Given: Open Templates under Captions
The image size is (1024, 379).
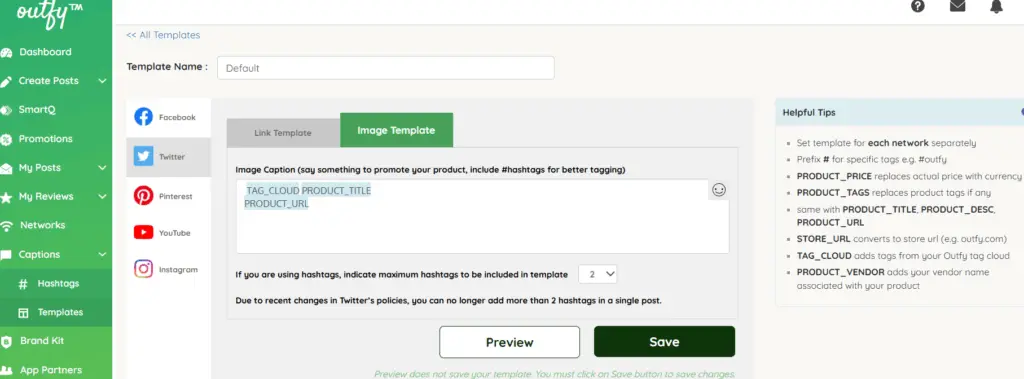Looking at the screenshot, I should pos(60,312).
